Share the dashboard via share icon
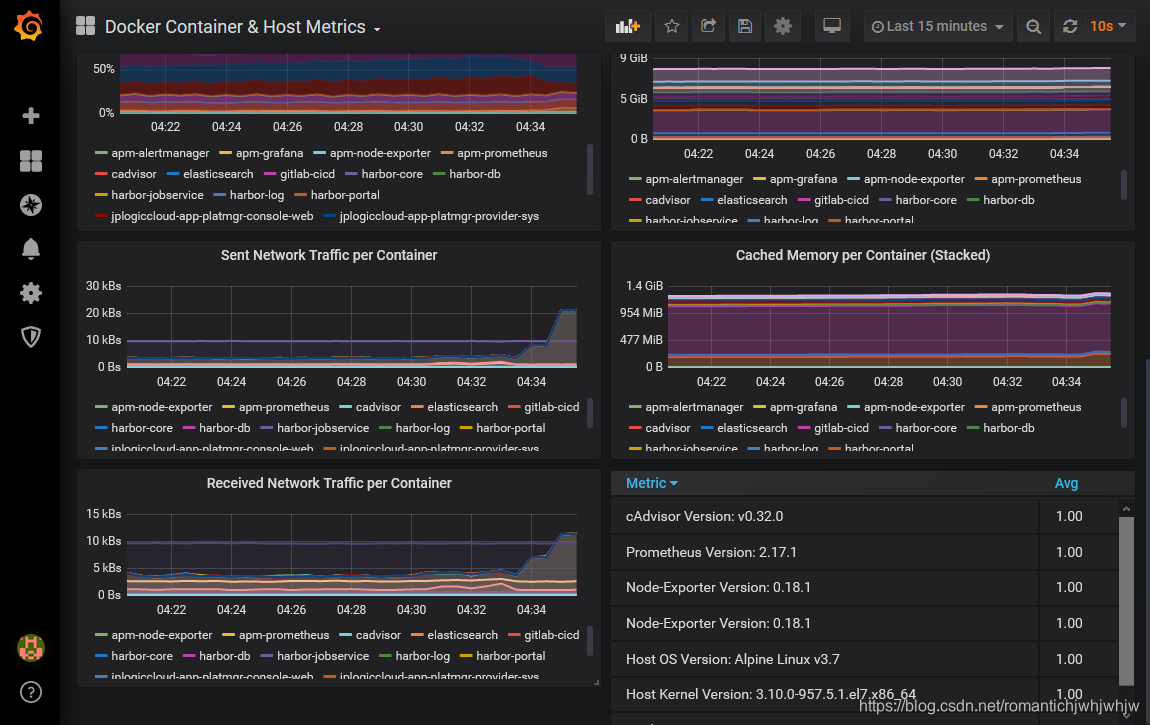The width and height of the screenshot is (1150, 725). point(708,26)
